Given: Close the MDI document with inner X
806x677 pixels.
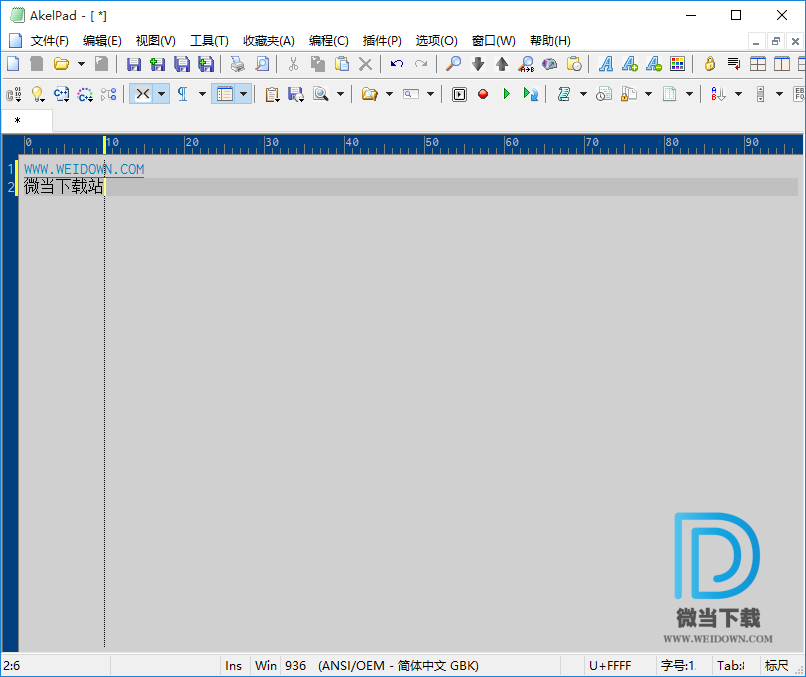Looking at the screenshot, I should 795,41.
